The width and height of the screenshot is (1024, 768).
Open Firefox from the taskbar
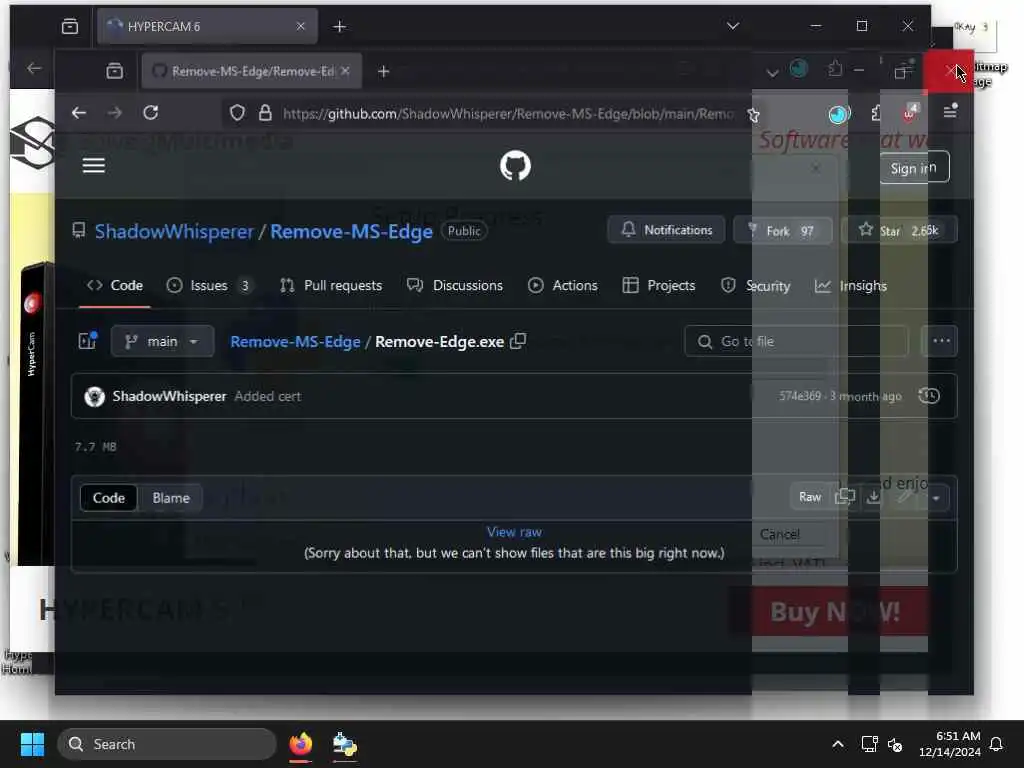(300, 744)
